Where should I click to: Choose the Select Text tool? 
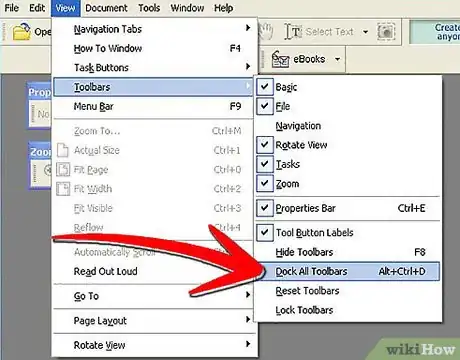(319, 32)
